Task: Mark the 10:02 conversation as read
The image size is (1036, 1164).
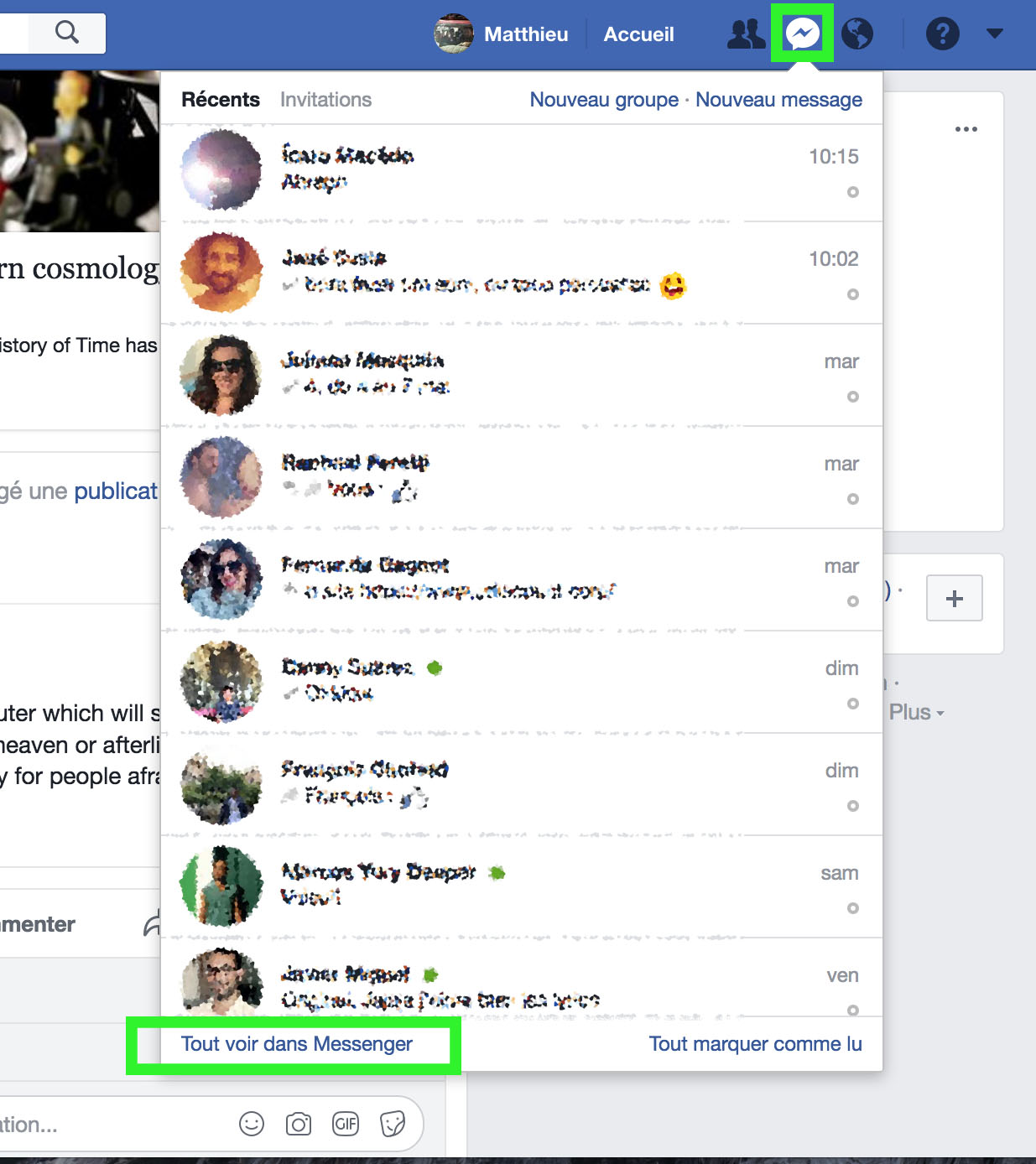Action: (x=853, y=294)
